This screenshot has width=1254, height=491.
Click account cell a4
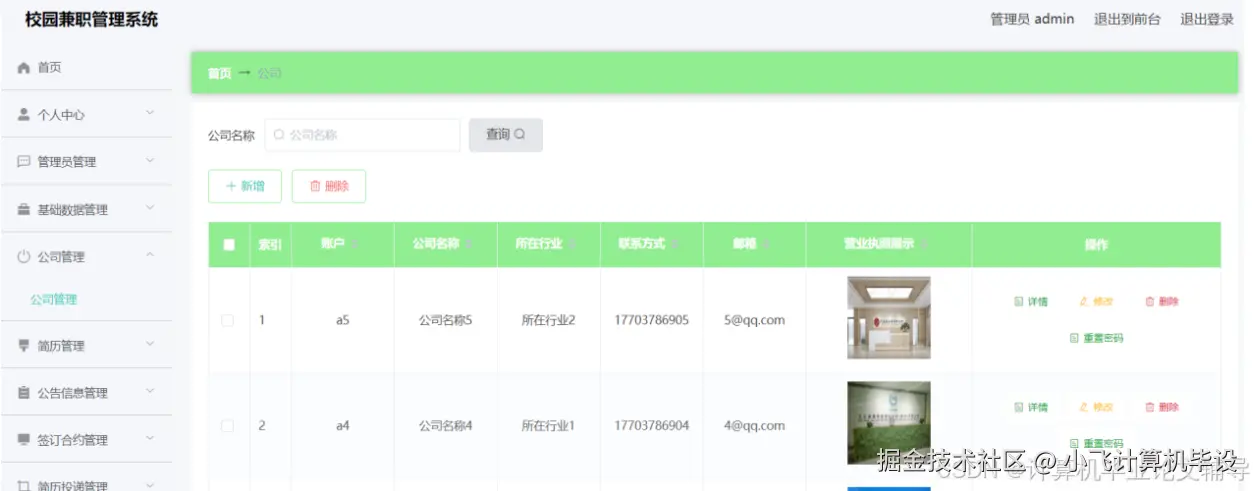(x=342, y=425)
